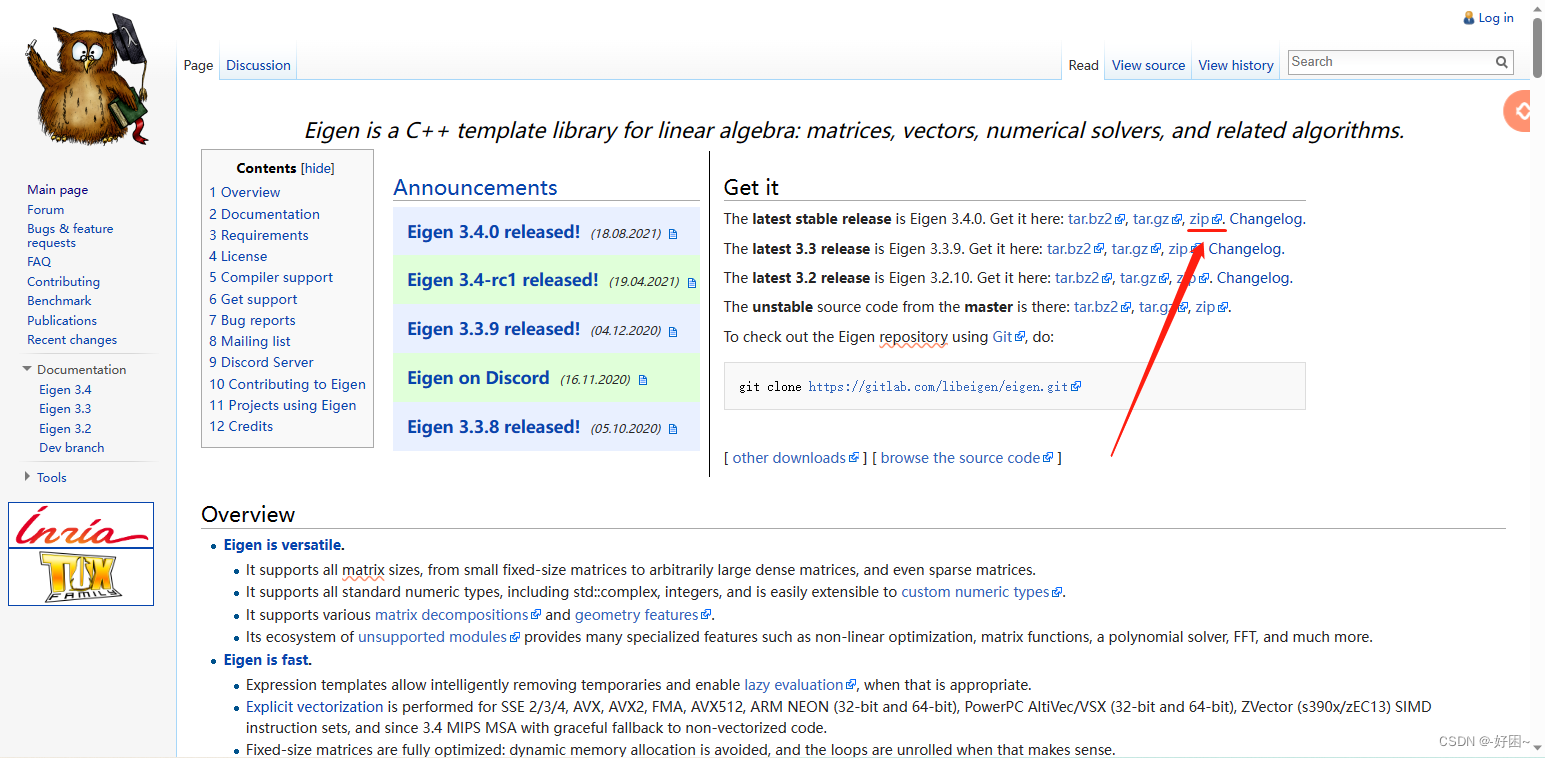Open the Eigen 3.4.0 Changelog link

(x=1267, y=219)
